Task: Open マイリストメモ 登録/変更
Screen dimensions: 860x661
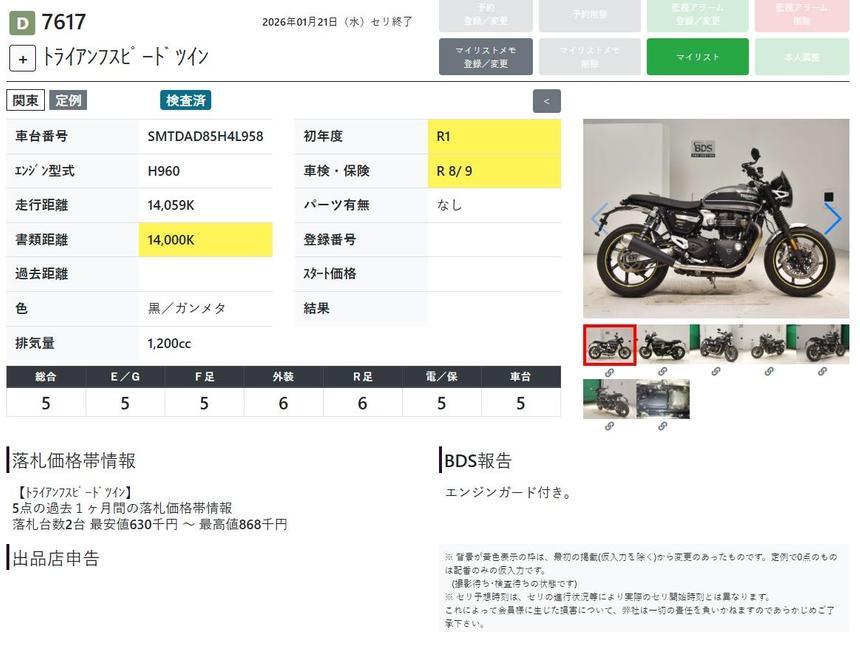Action: 485,57
